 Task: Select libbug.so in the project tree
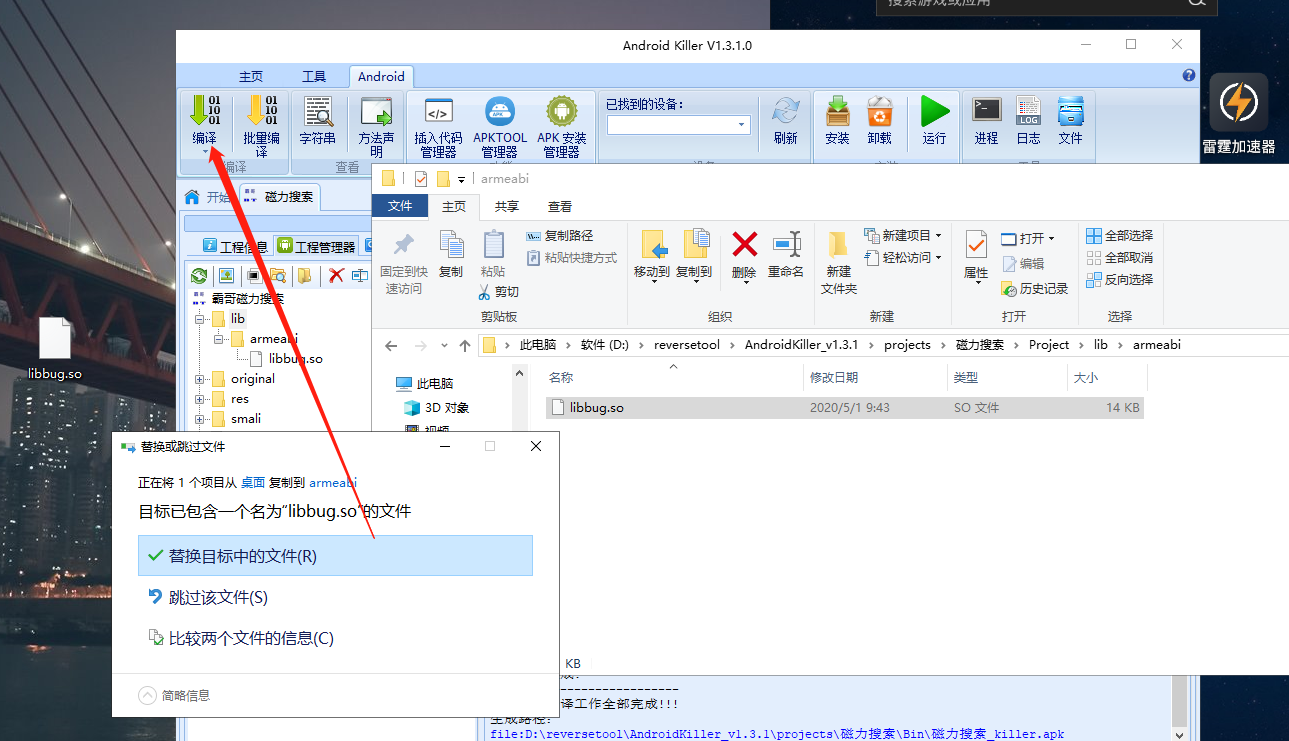[296, 359]
